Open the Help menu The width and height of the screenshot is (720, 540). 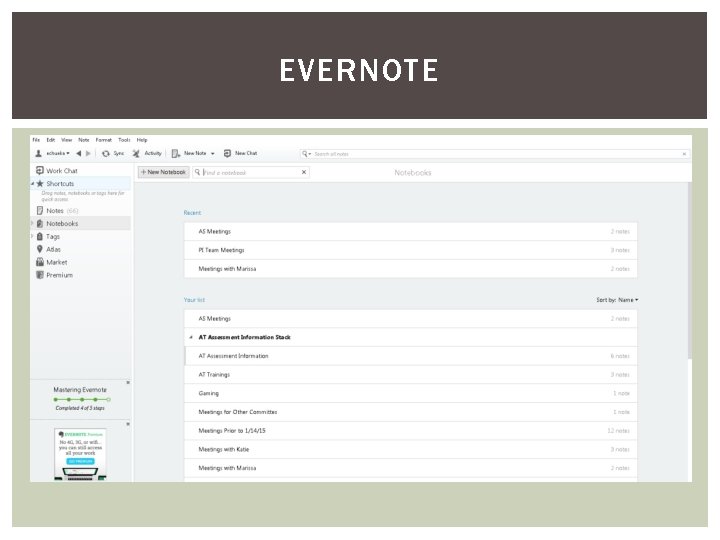click(142, 140)
